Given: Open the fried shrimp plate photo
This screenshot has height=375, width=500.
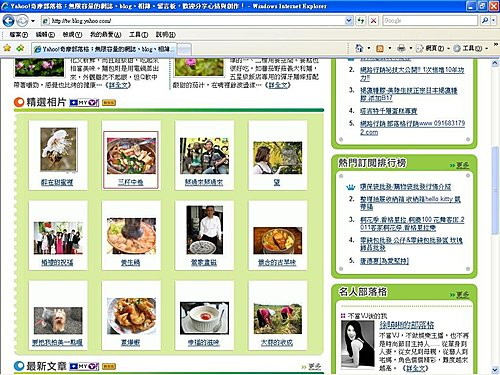Looking at the screenshot, I should pyautogui.click(x=131, y=316).
